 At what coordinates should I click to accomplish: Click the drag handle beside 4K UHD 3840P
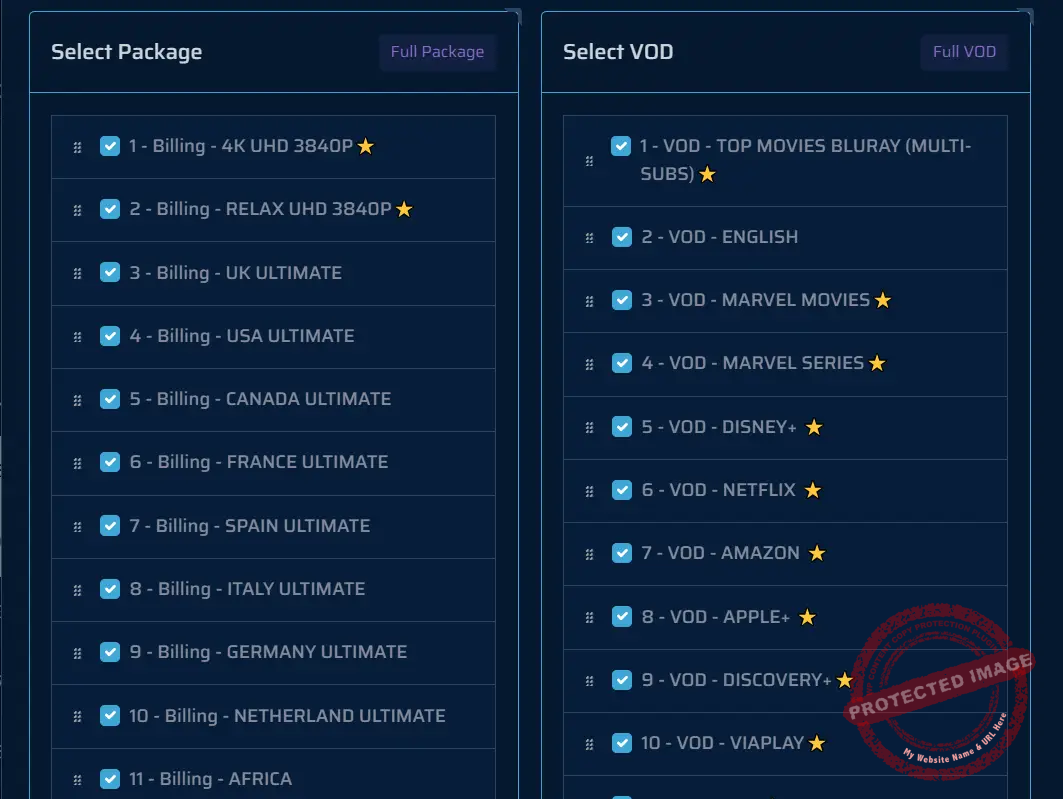77,148
